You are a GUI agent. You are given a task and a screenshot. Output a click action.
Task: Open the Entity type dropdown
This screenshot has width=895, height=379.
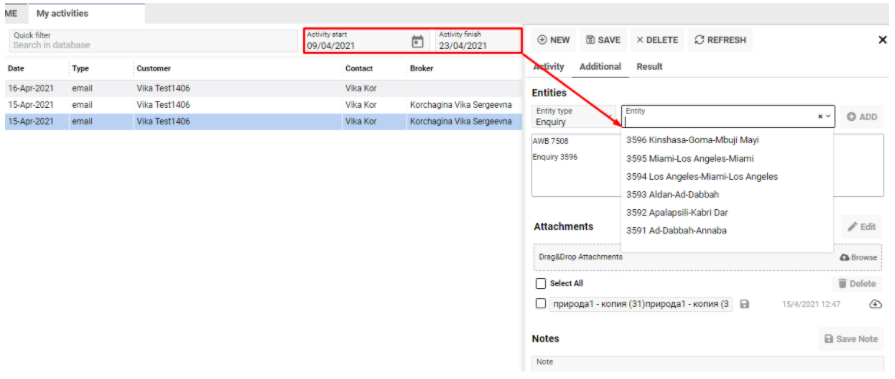pos(573,116)
